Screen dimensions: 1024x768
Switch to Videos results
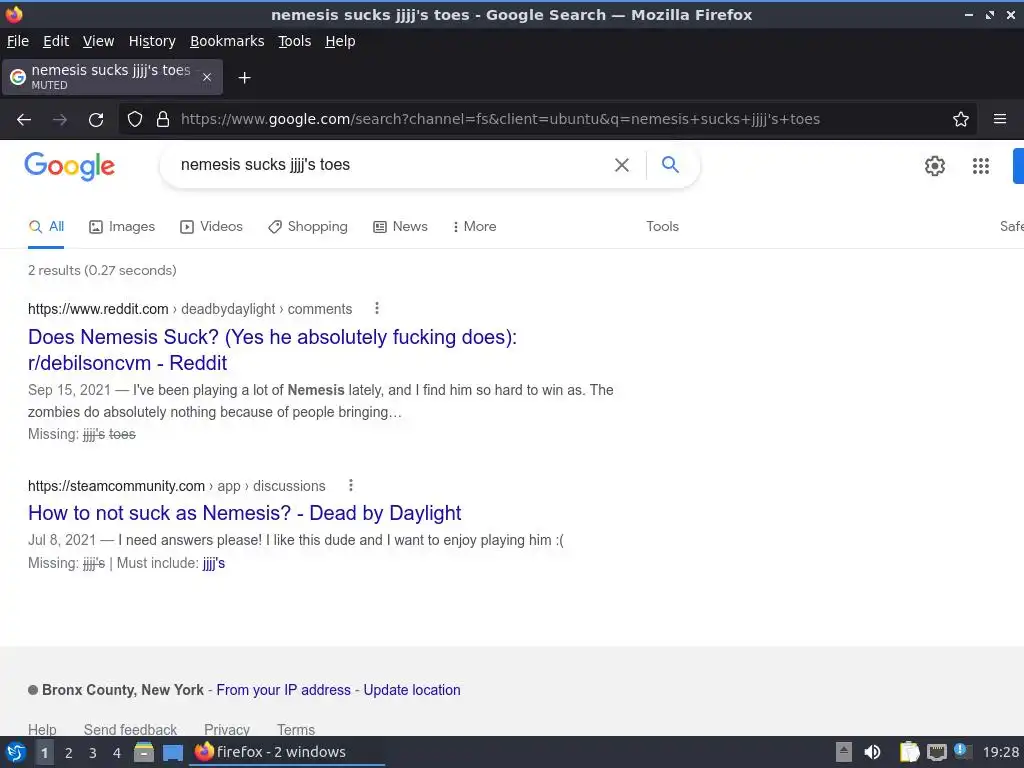(211, 227)
